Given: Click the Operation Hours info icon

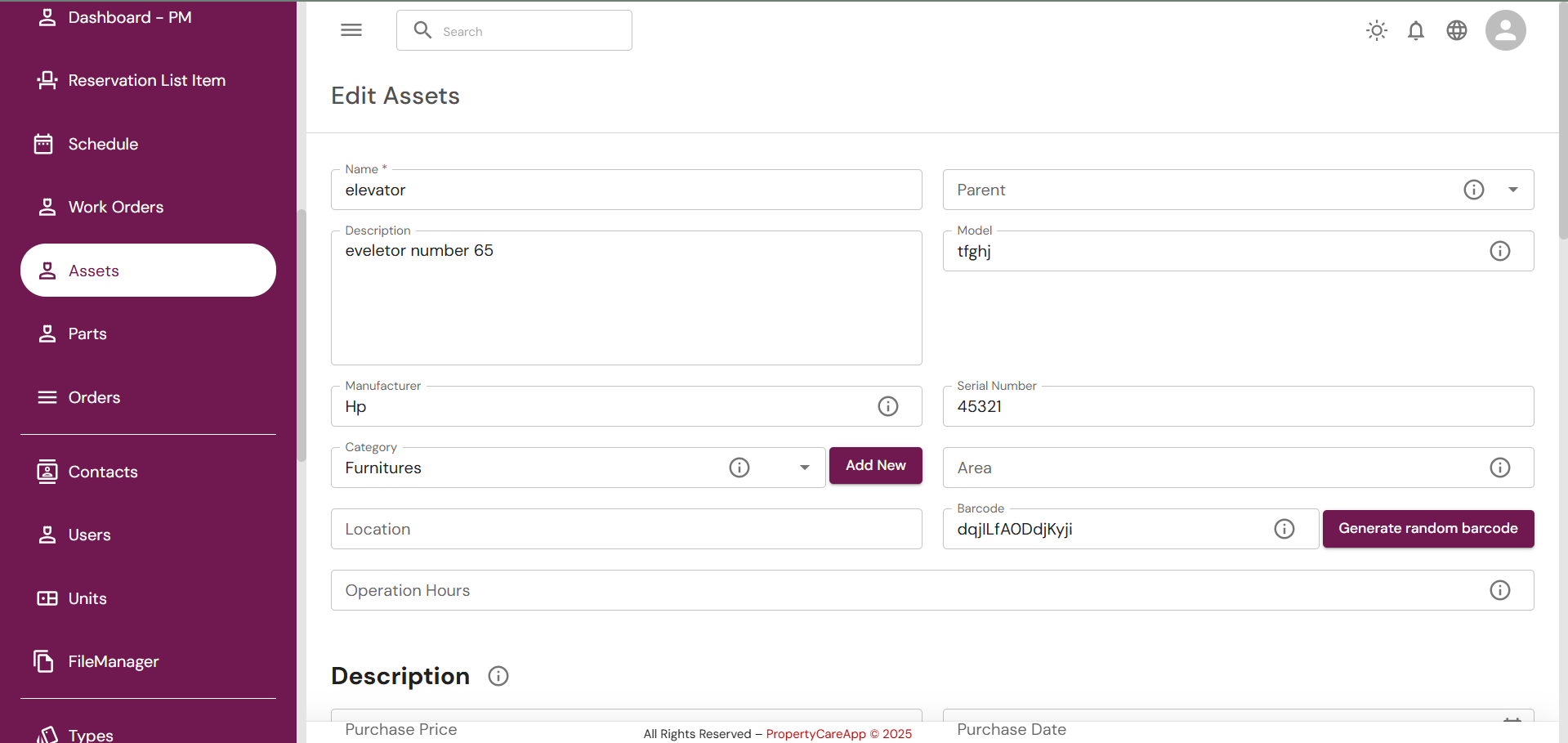Looking at the screenshot, I should point(1499,590).
